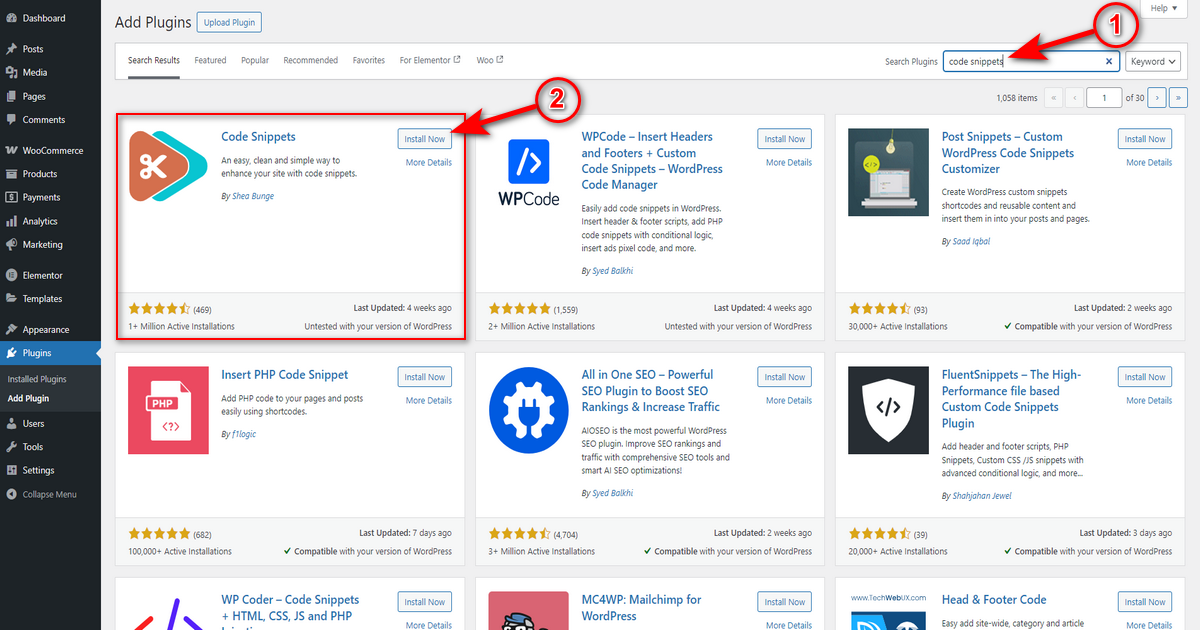The height and width of the screenshot is (630, 1200).
Task: Click the Plugins plug icon
Action: 11,353
